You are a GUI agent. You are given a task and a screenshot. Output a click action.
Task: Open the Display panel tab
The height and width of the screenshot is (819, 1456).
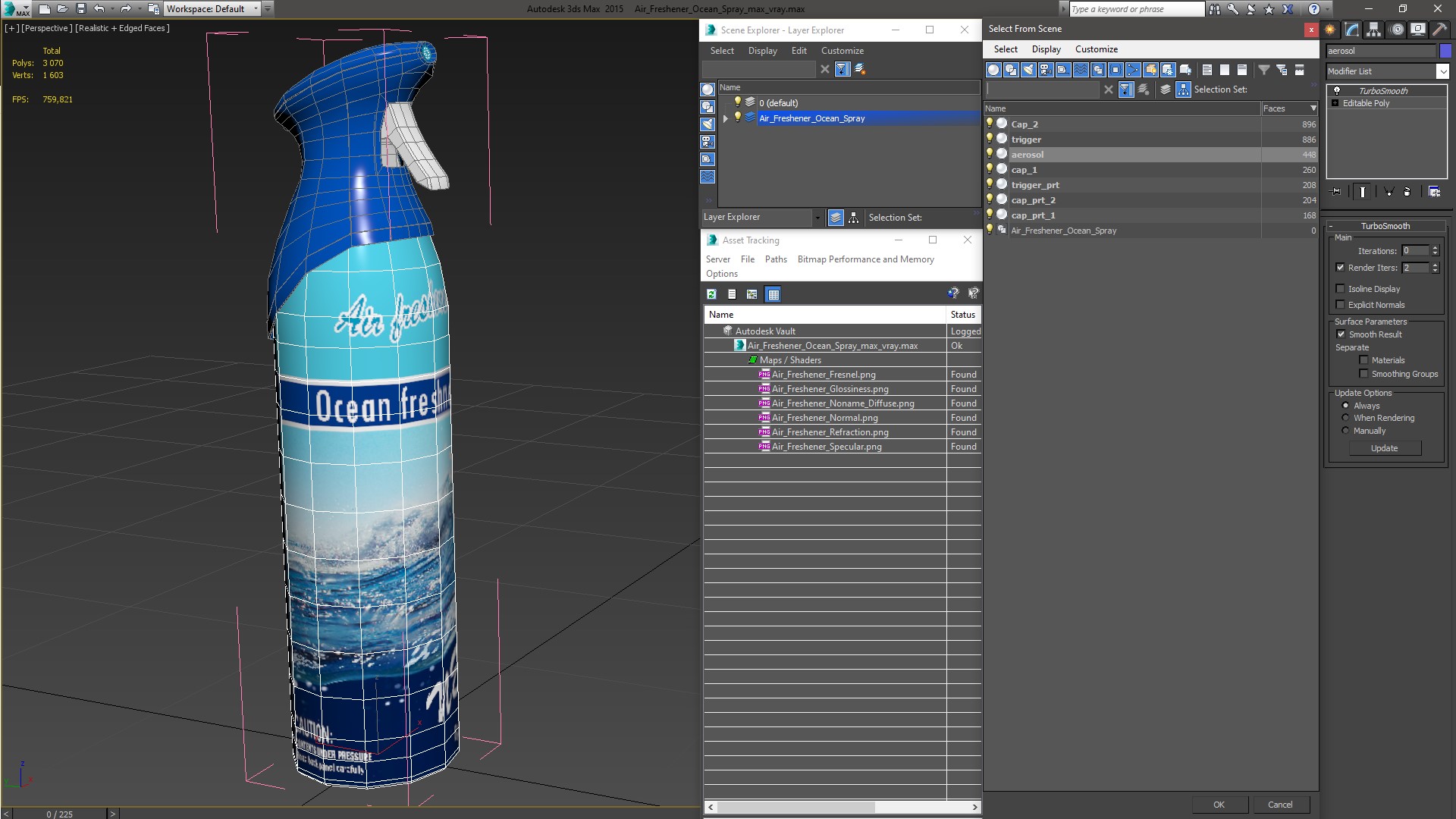[x=1417, y=30]
